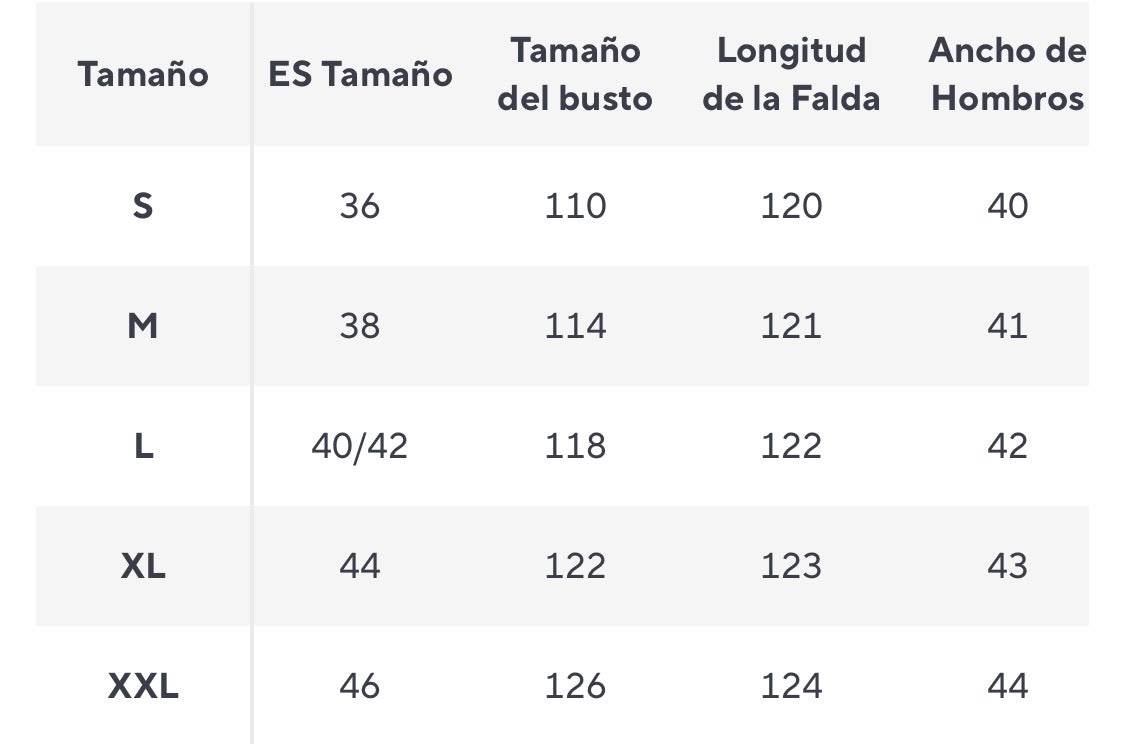Click skirt length value 124
The width and height of the screenshot is (1125, 744).
[x=791, y=686]
